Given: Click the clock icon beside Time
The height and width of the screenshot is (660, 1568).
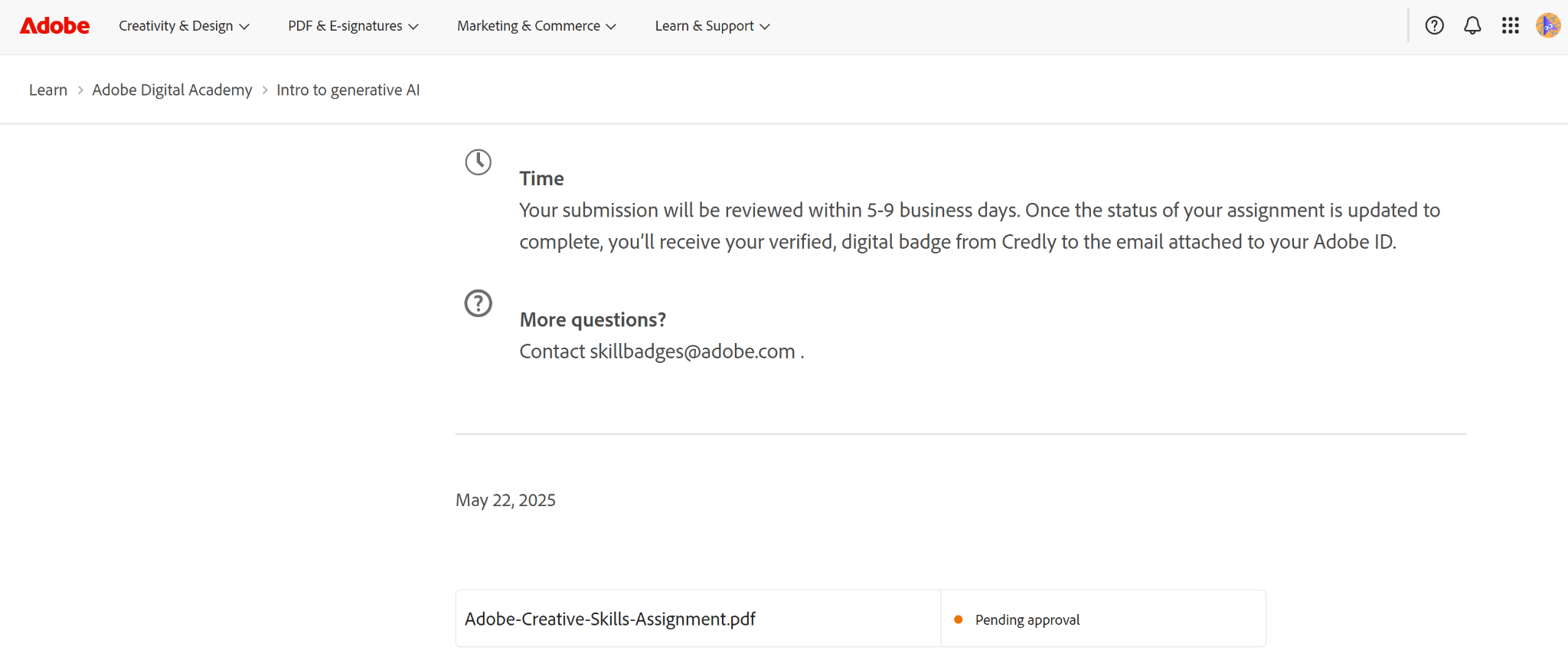Looking at the screenshot, I should coord(479,162).
